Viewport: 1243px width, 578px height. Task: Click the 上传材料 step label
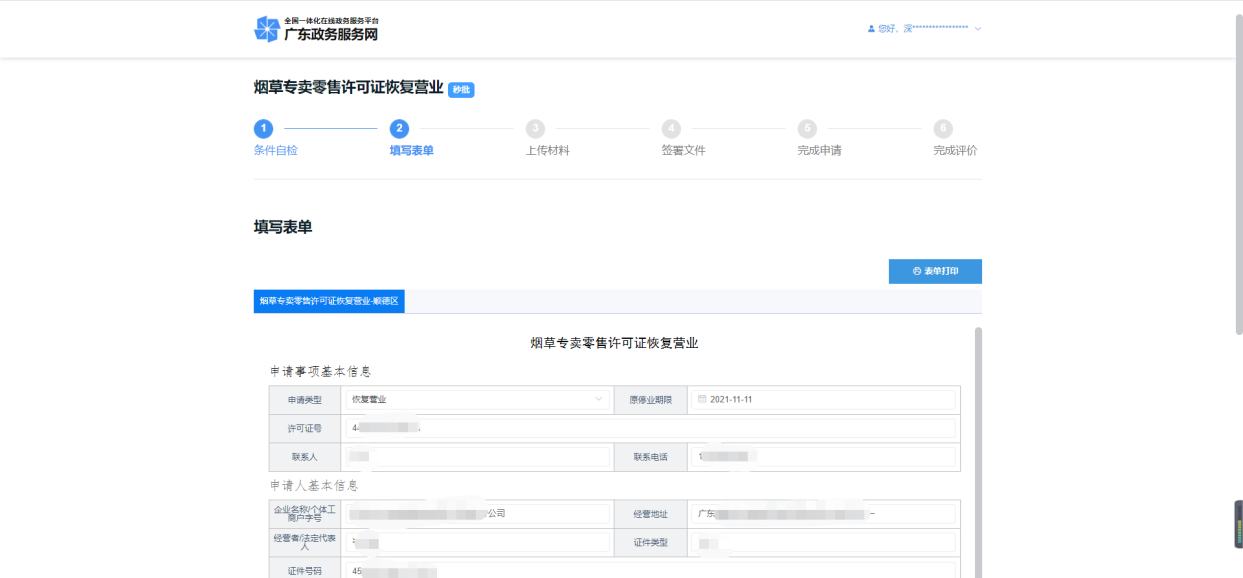click(x=548, y=151)
